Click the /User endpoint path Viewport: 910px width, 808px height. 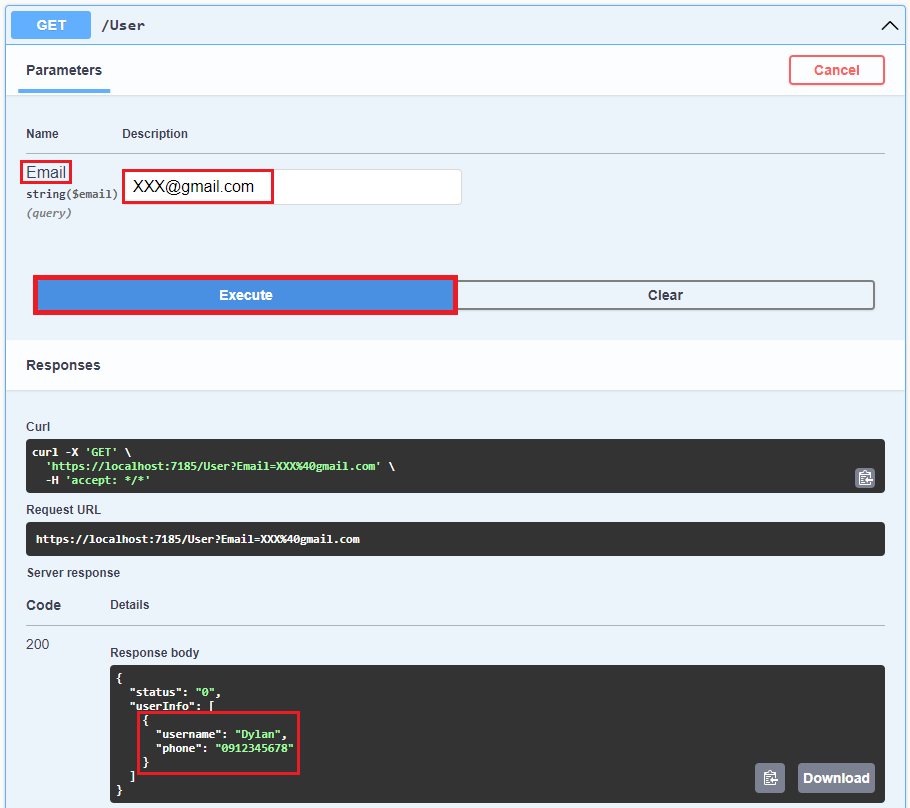pyautogui.click(x=123, y=26)
